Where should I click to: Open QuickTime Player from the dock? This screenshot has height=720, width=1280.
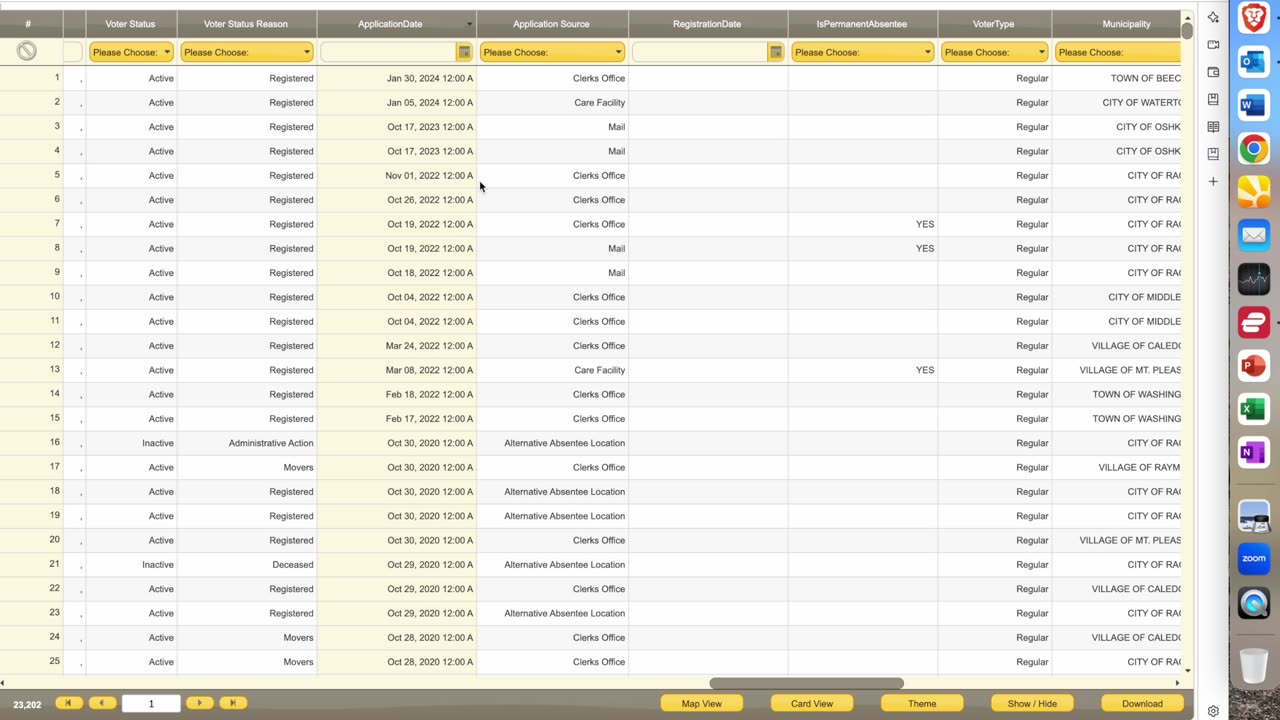[1254, 603]
